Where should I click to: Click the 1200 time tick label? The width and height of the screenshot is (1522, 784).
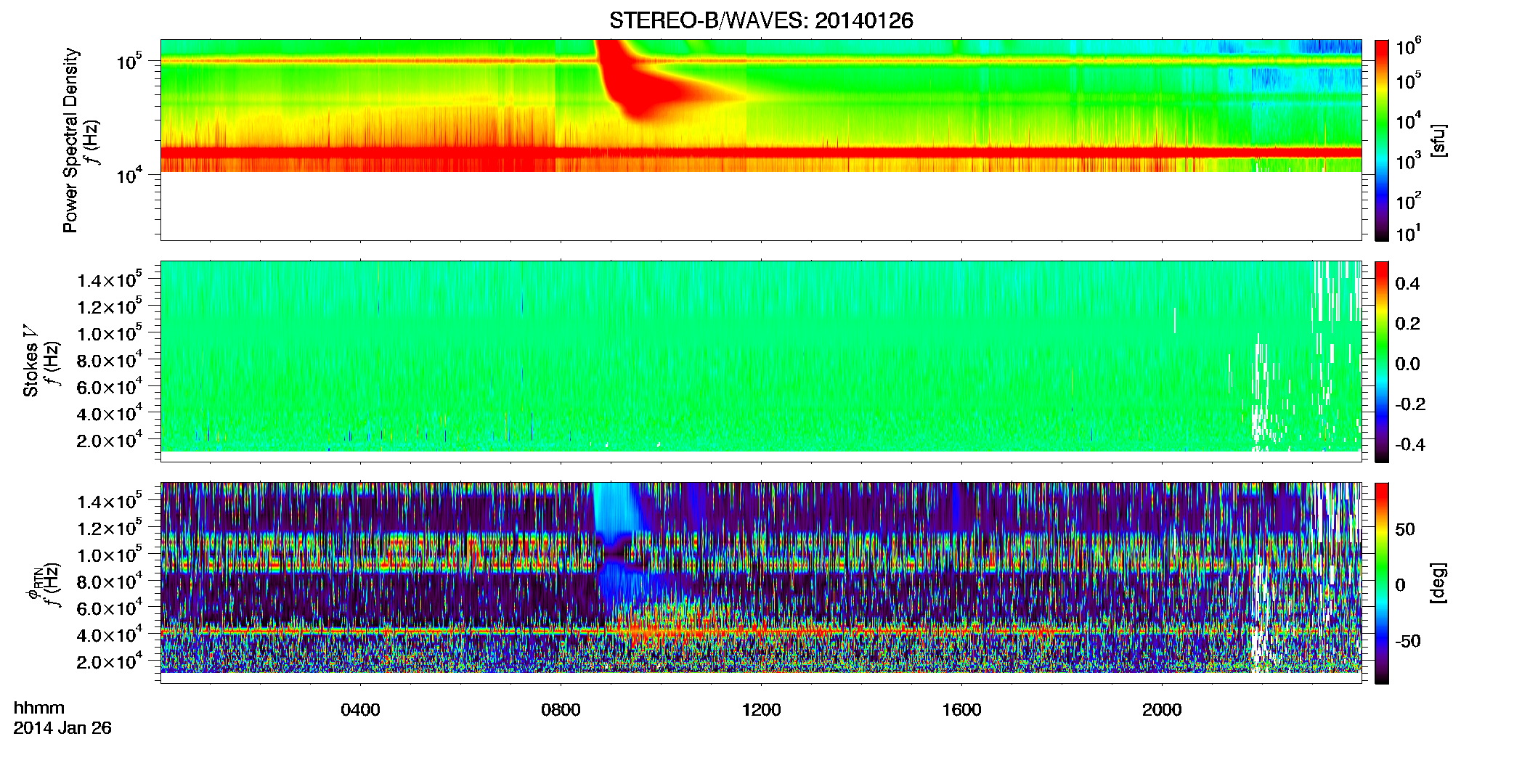(761, 710)
